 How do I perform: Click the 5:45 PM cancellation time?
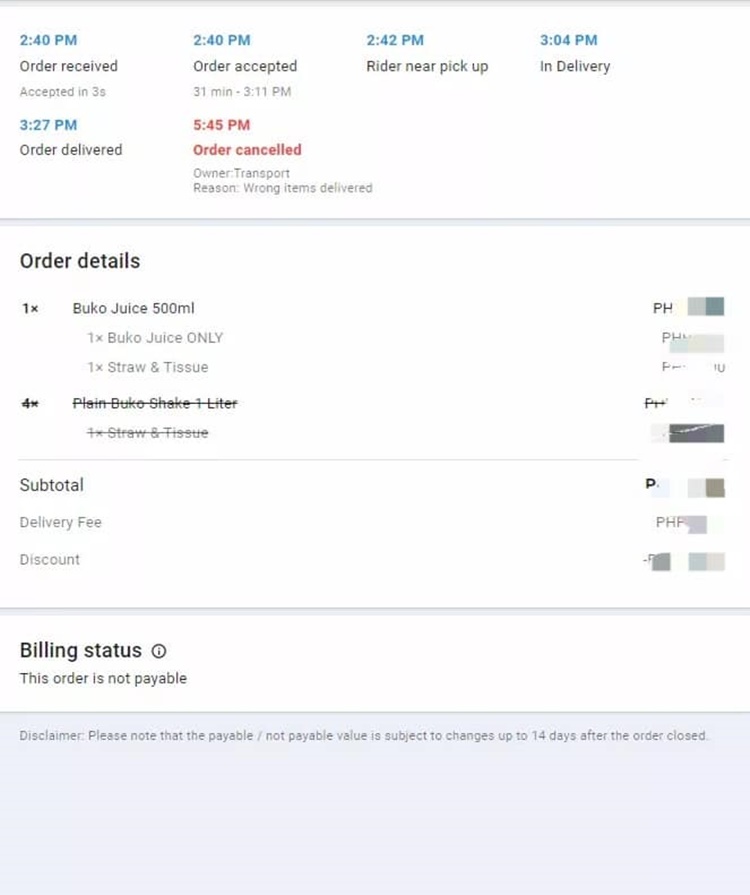221,125
